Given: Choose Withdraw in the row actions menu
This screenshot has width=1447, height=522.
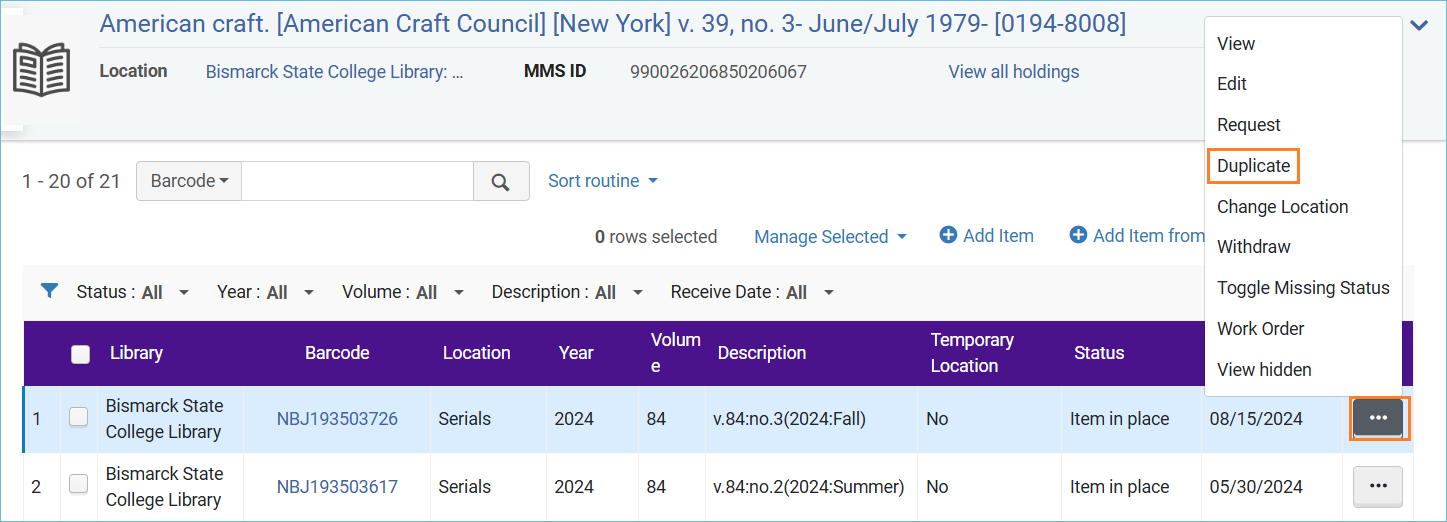Looking at the screenshot, I should click(1253, 247).
